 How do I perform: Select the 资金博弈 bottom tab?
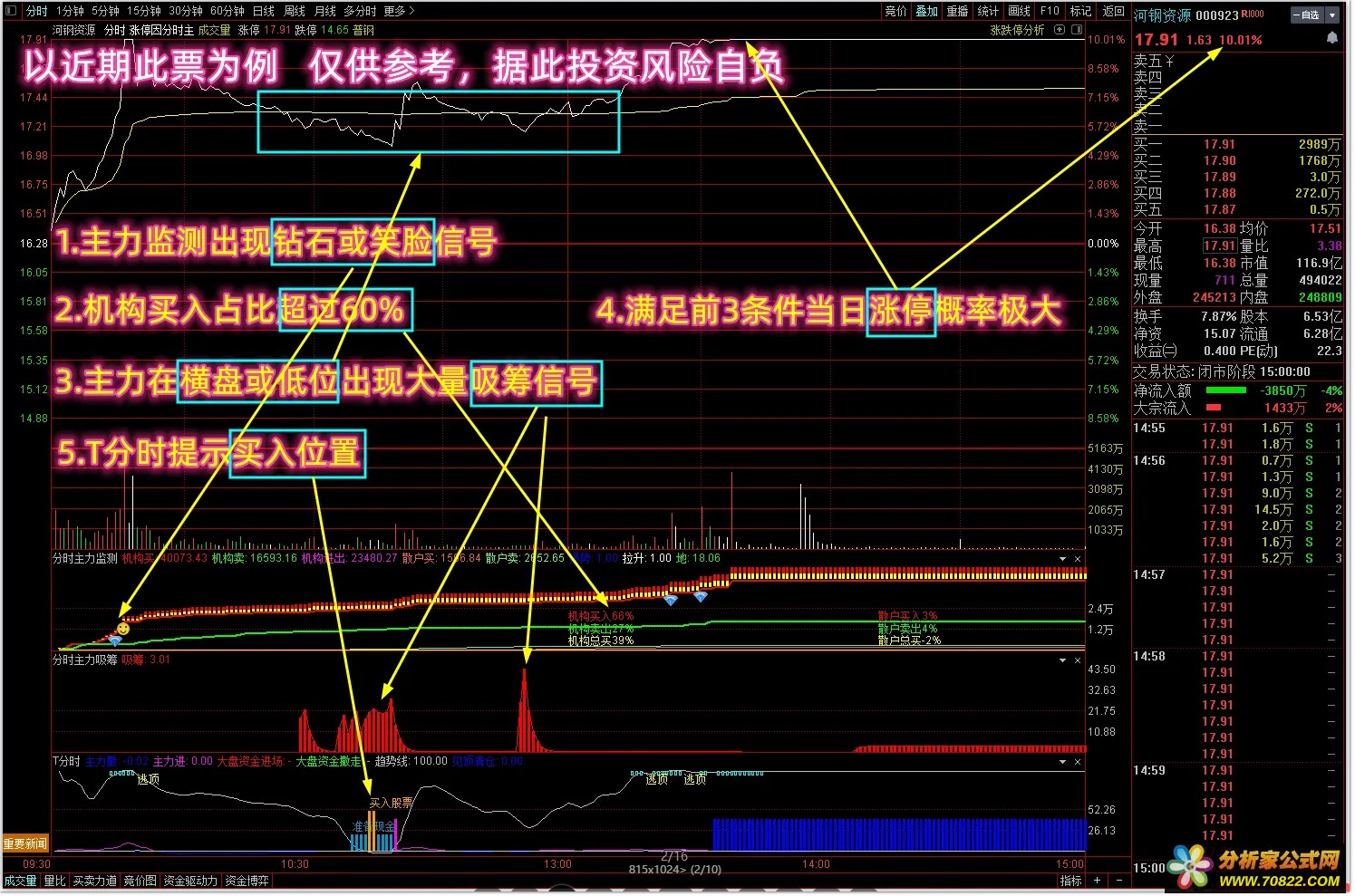coord(247,881)
